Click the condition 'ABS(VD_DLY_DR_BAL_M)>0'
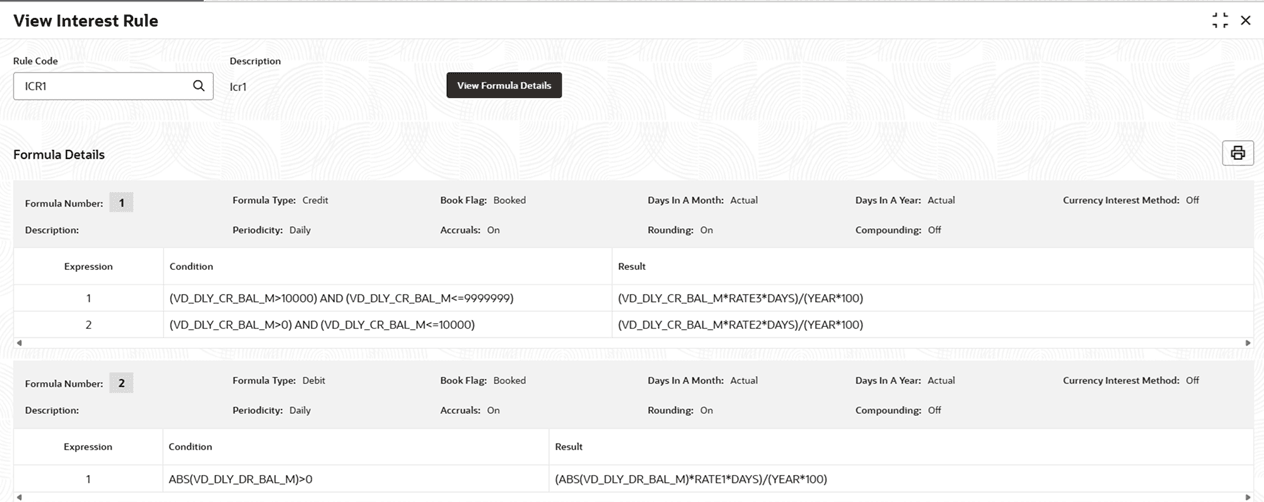This screenshot has width=1264, height=502. [x=241, y=479]
